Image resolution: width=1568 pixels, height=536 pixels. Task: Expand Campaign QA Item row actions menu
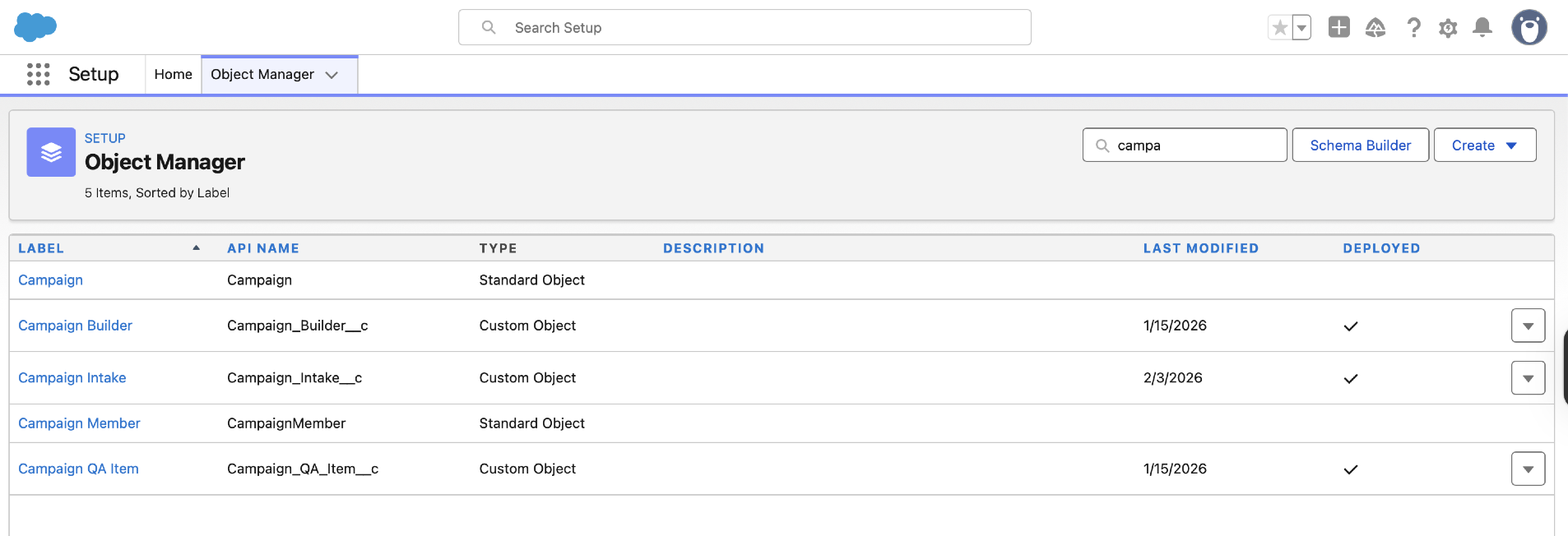tap(1528, 469)
